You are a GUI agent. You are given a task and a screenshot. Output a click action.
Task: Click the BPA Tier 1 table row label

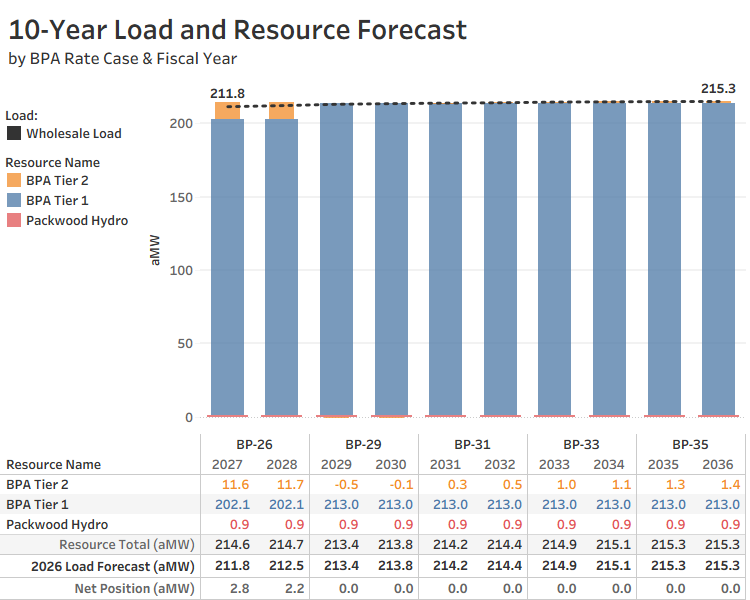click(37, 504)
